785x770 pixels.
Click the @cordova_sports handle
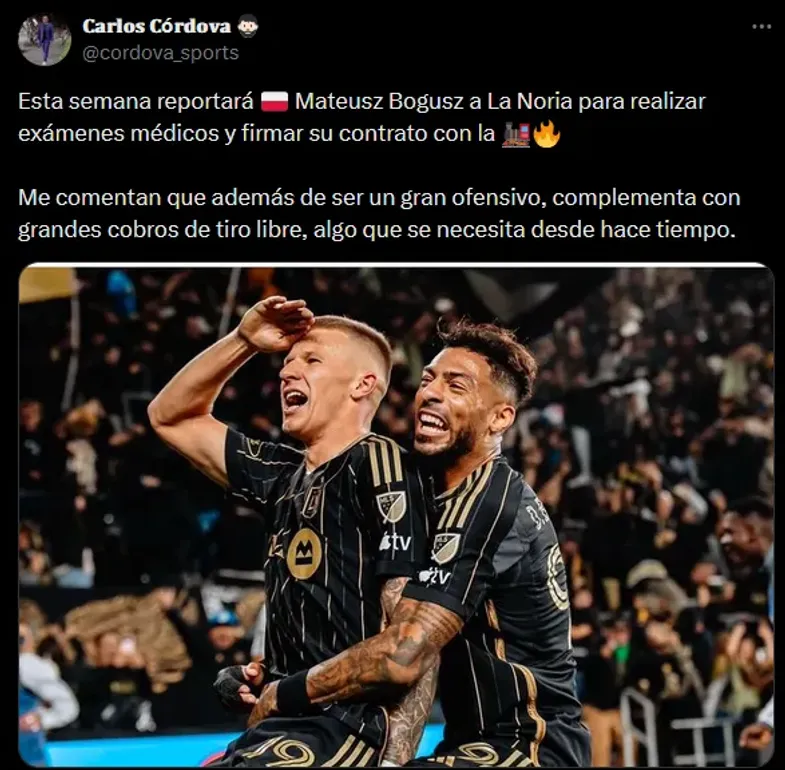pyautogui.click(x=160, y=53)
